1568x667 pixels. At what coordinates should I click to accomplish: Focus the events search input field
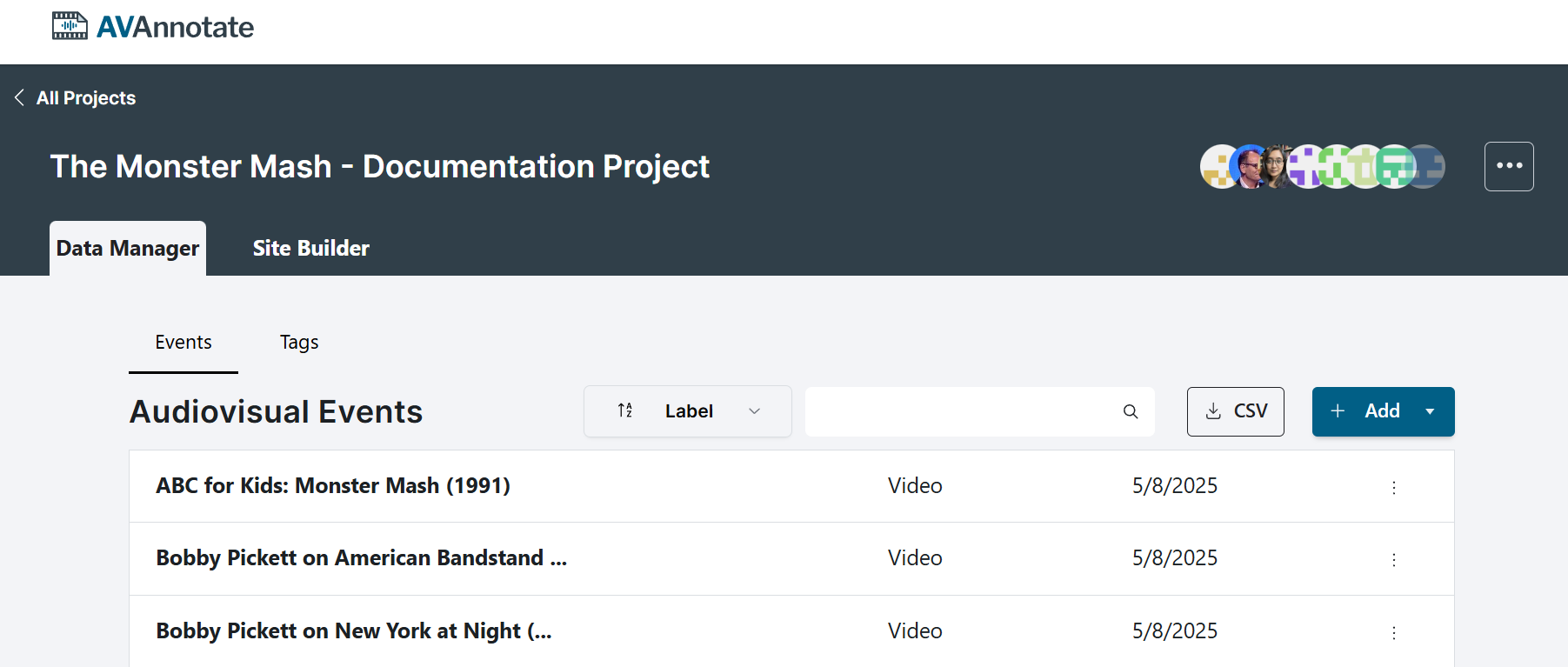[x=979, y=411]
